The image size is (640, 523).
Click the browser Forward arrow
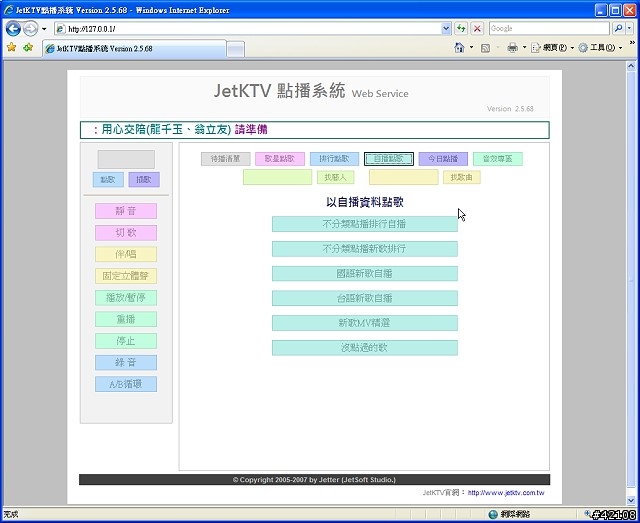(x=30, y=29)
